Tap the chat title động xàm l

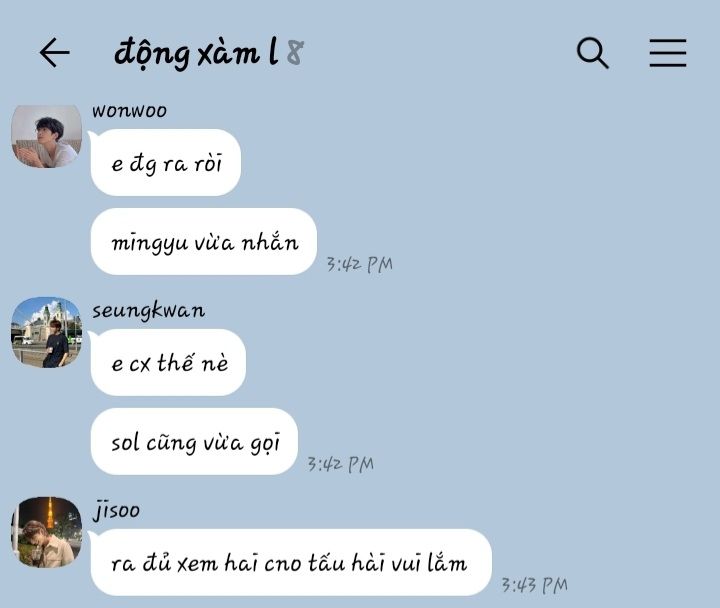196,53
